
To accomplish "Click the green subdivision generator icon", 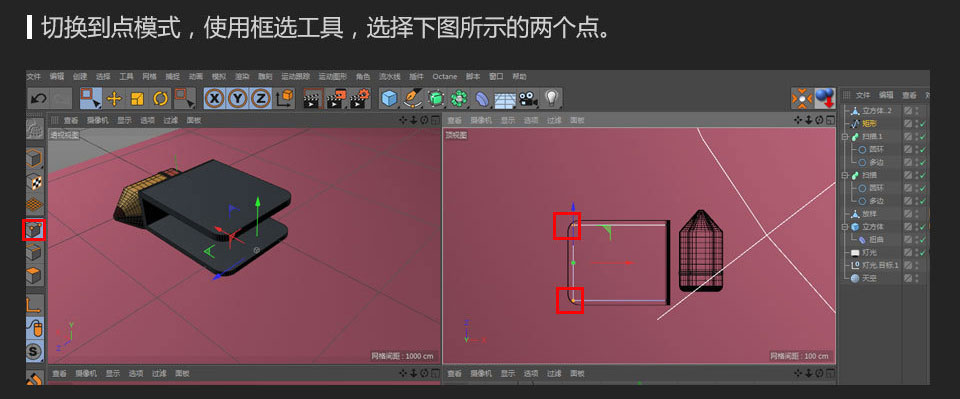I will tap(435, 98).
